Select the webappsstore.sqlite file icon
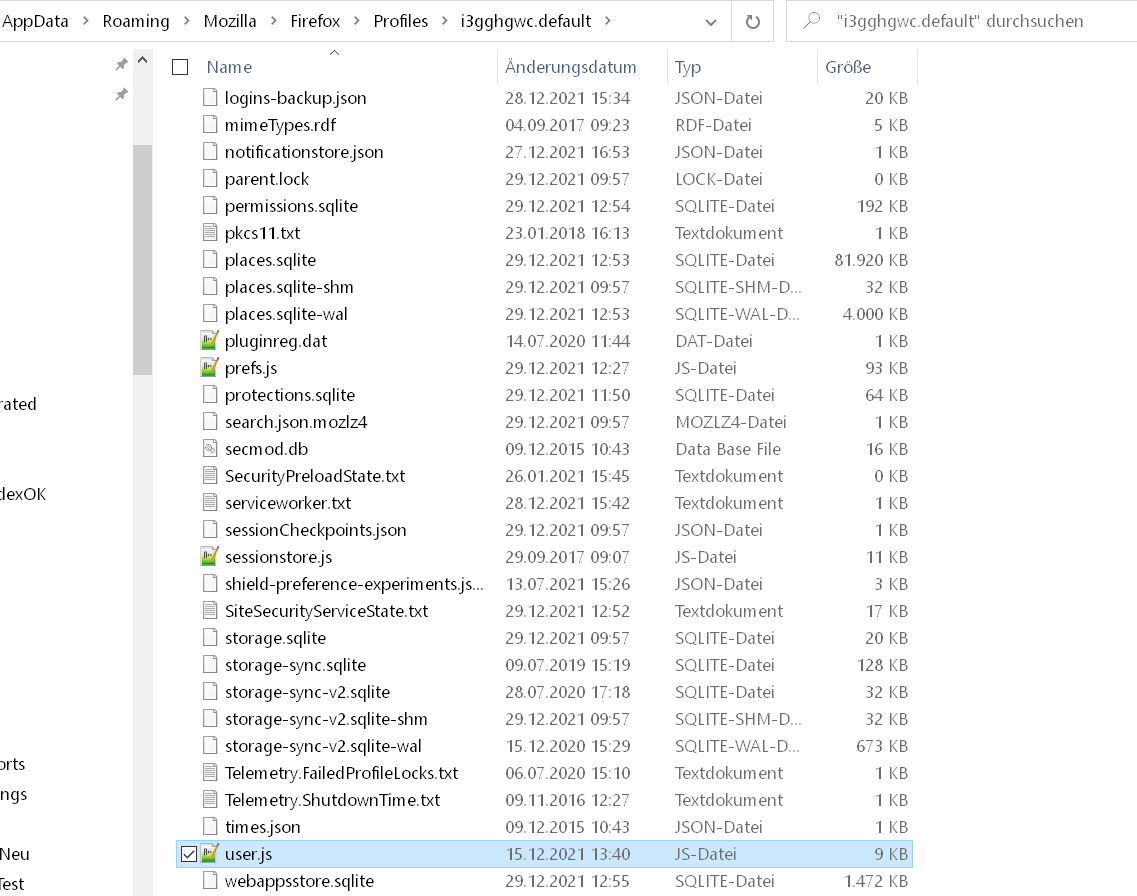Image resolution: width=1137 pixels, height=896 pixels. pos(210,881)
